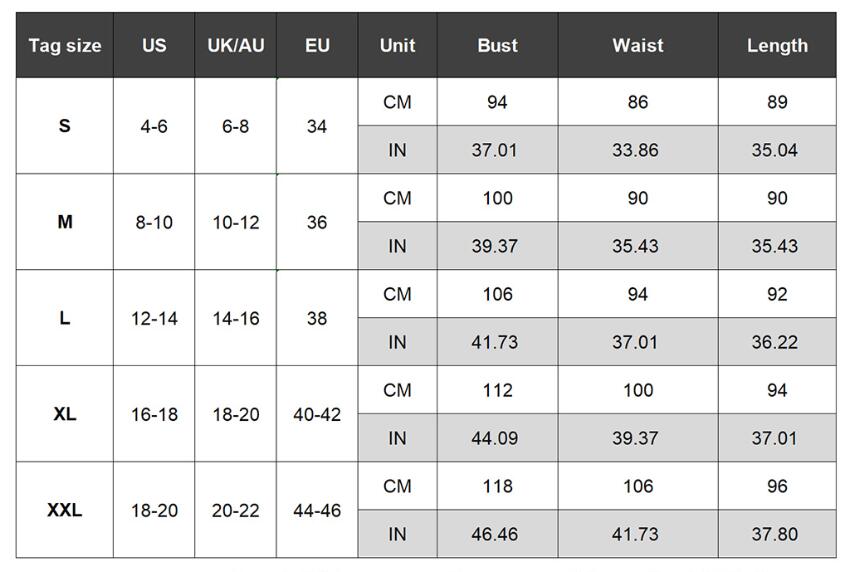The height and width of the screenshot is (572, 852).
Task: Click the Length column header
Action: (x=777, y=45)
